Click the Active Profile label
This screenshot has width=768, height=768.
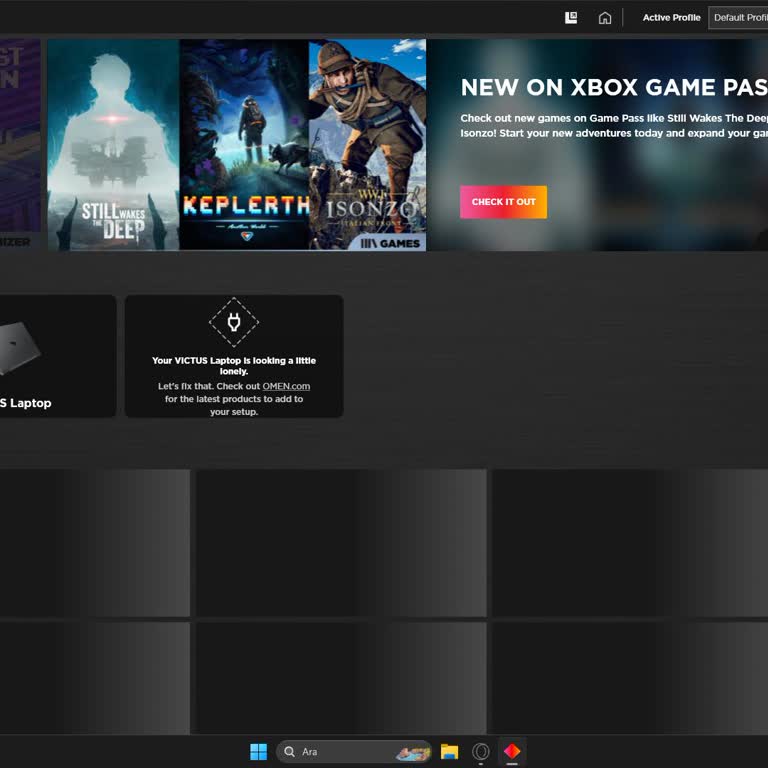671,18
